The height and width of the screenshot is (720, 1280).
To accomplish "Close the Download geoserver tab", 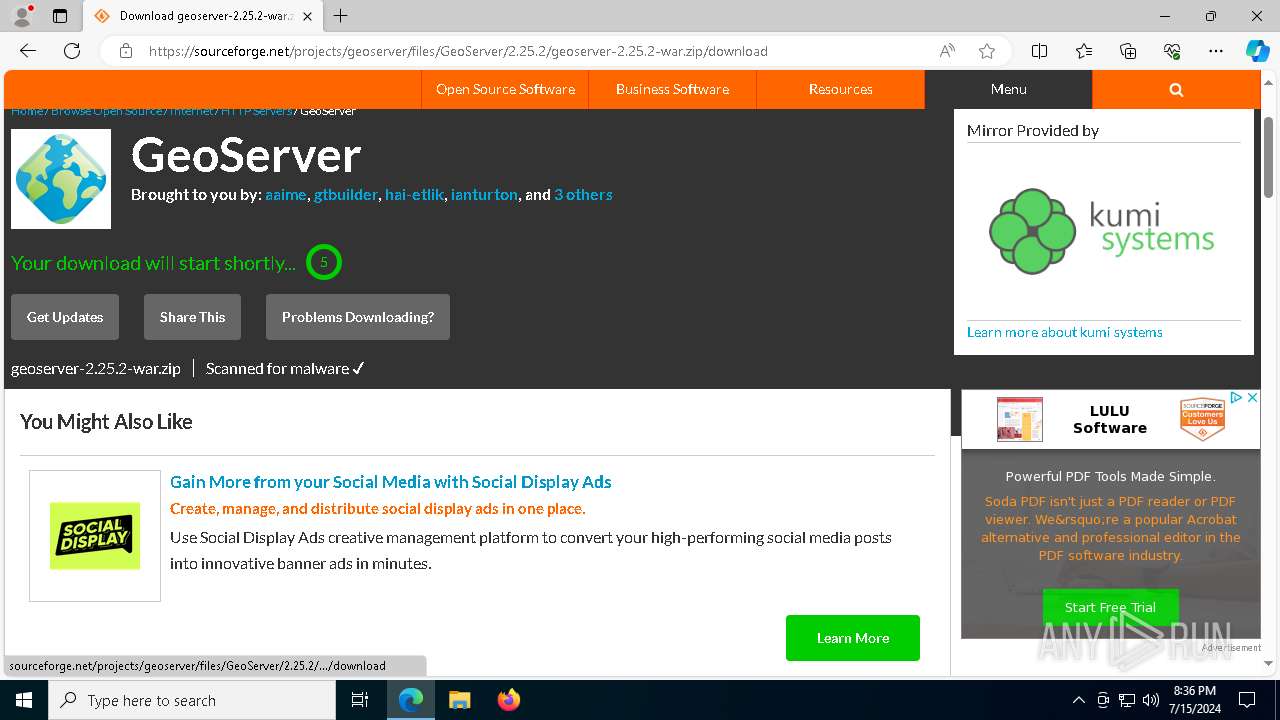I will (307, 16).
